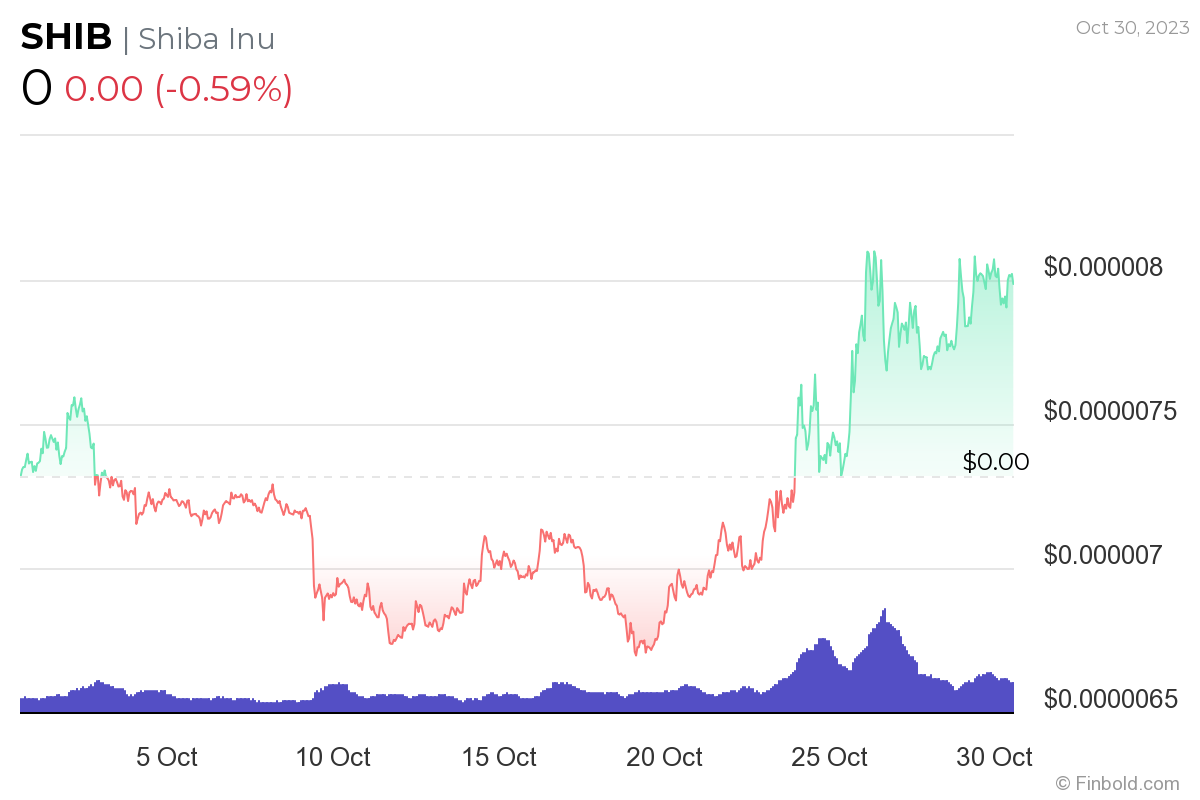Click the SHIB ticker symbol
The image size is (1200, 800).
tap(66, 38)
